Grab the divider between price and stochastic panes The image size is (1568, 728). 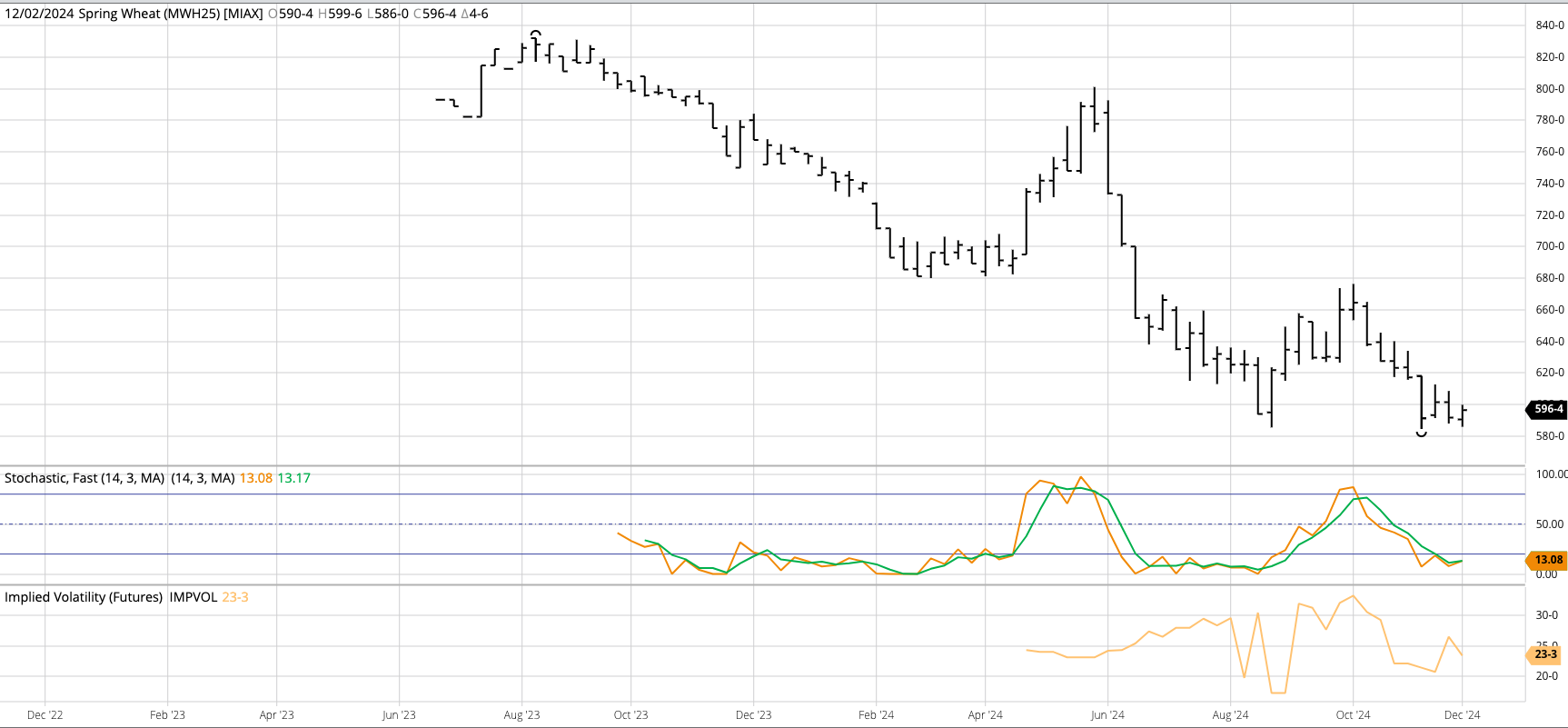pos(763,466)
